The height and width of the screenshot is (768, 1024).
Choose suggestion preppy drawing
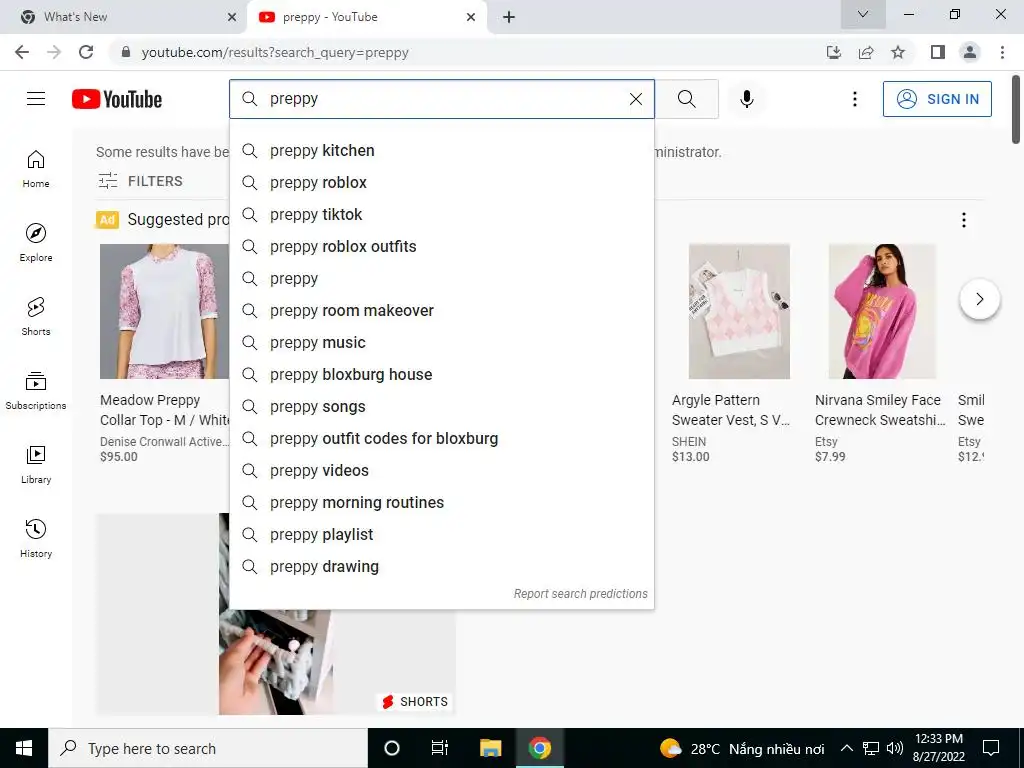click(x=441, y=567)
